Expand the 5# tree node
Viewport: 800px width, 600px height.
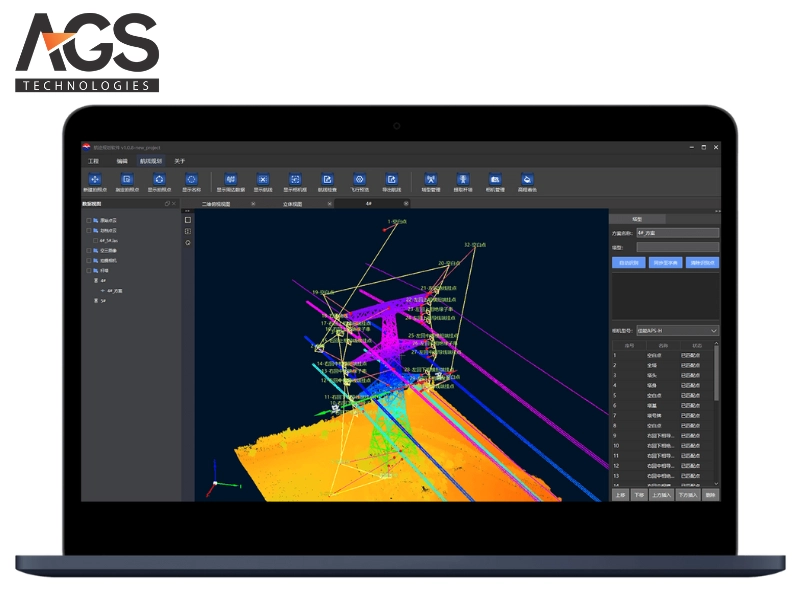coord(95,300)
